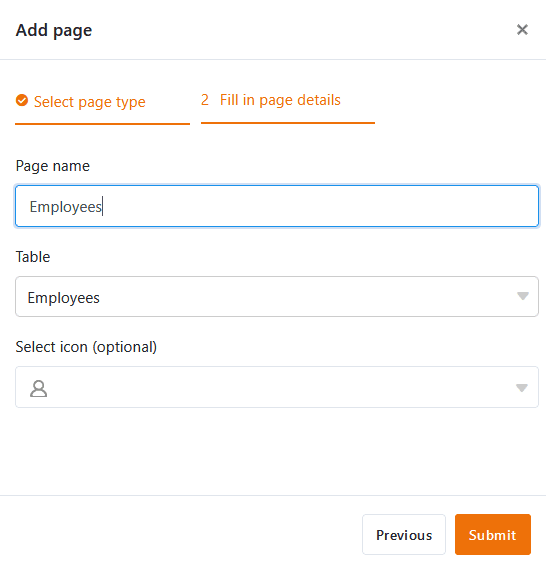Submit the new page form

coord(492,535)
